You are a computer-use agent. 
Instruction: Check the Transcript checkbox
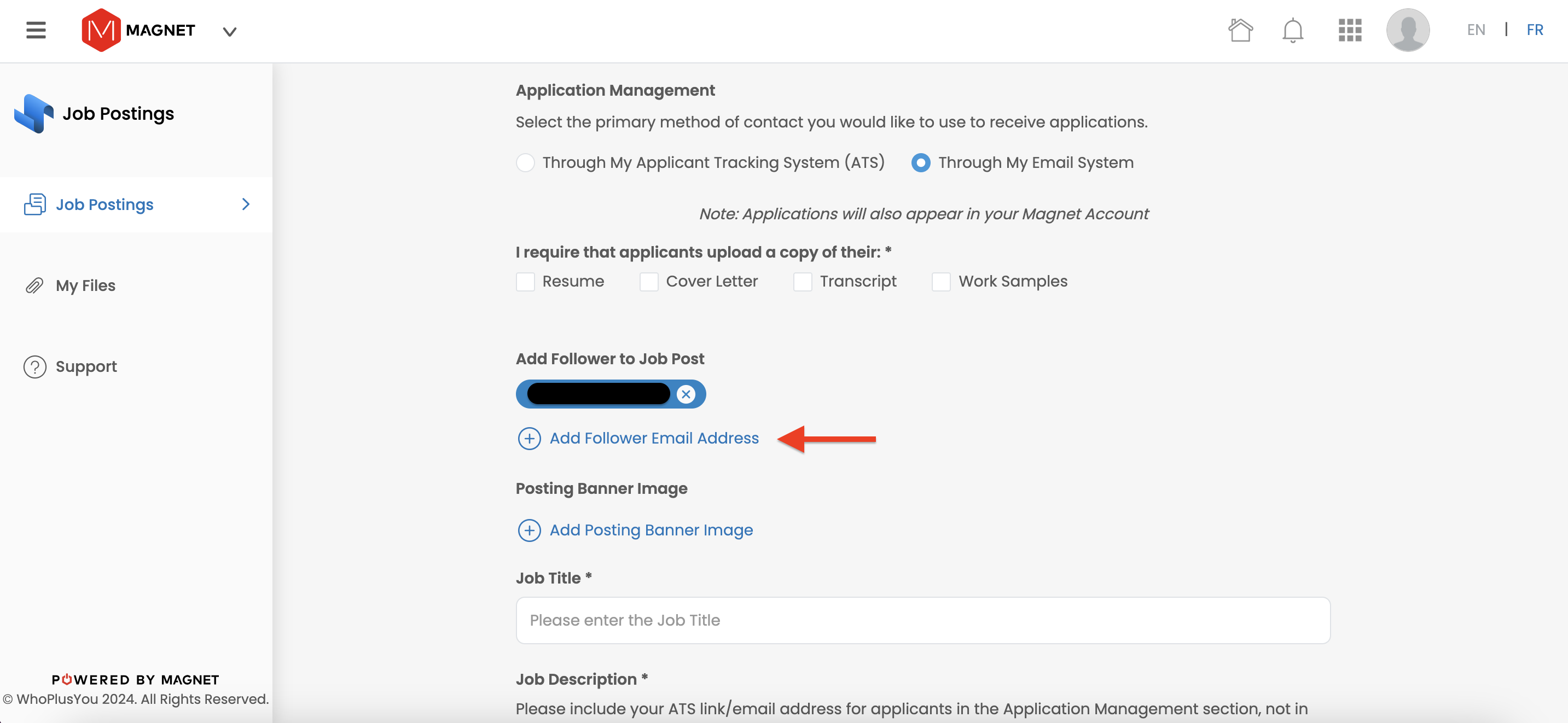[x=802, y=281]
